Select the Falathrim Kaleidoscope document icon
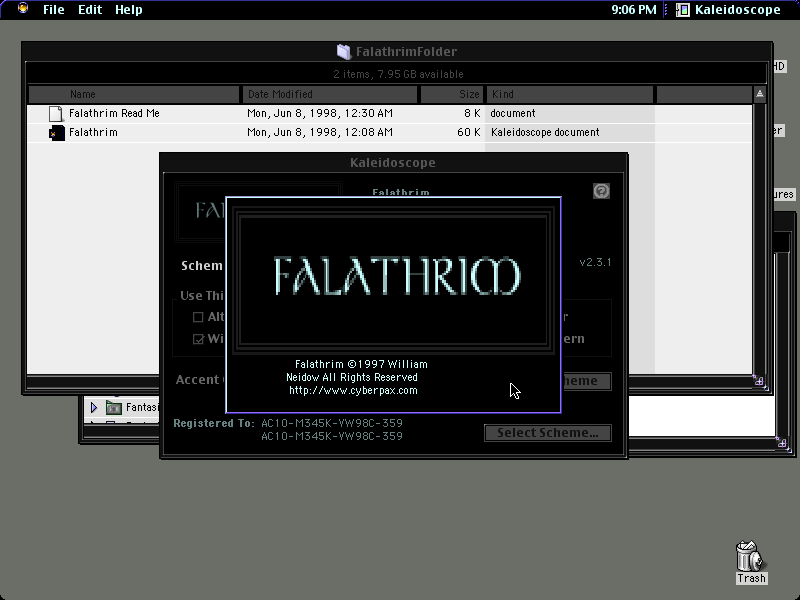 pos(56,133)
